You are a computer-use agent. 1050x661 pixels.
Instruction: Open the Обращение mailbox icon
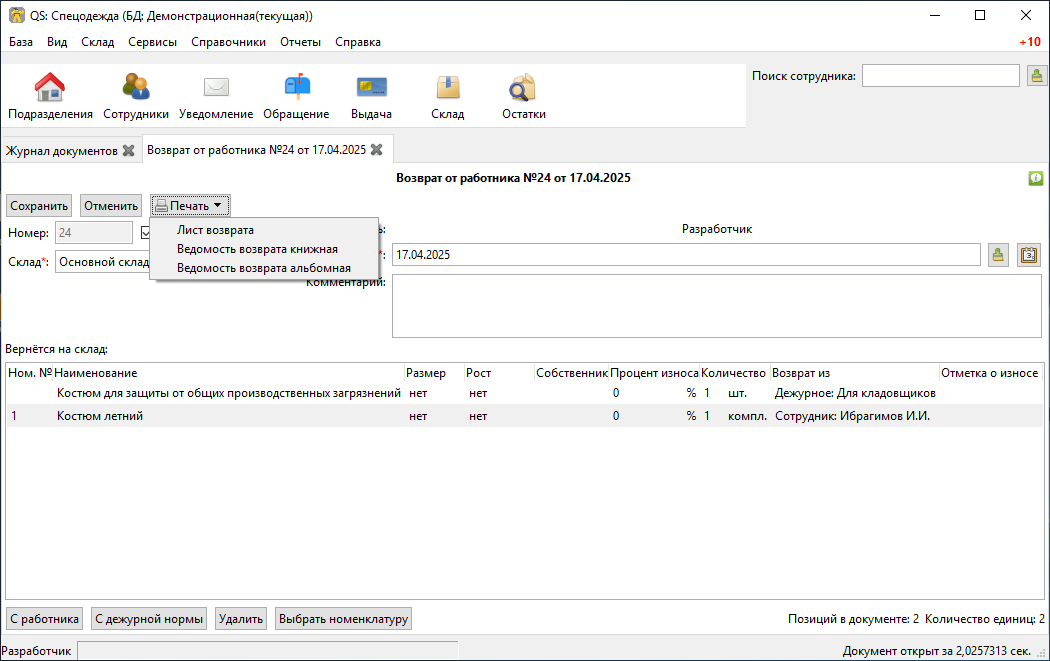click(297, 88)
